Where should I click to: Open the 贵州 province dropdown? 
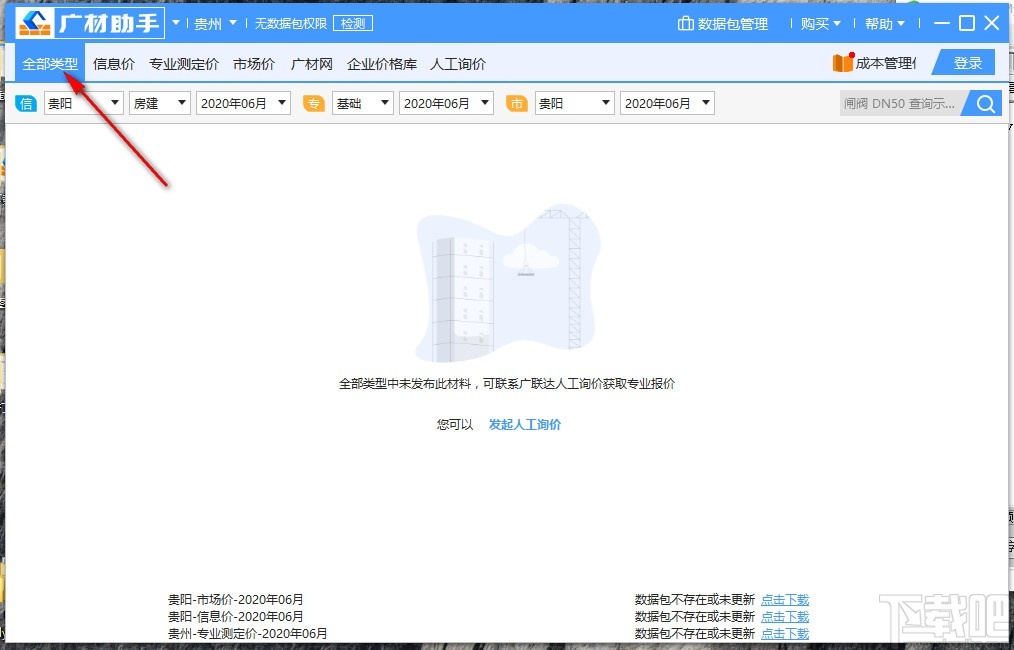coord(215,22)
